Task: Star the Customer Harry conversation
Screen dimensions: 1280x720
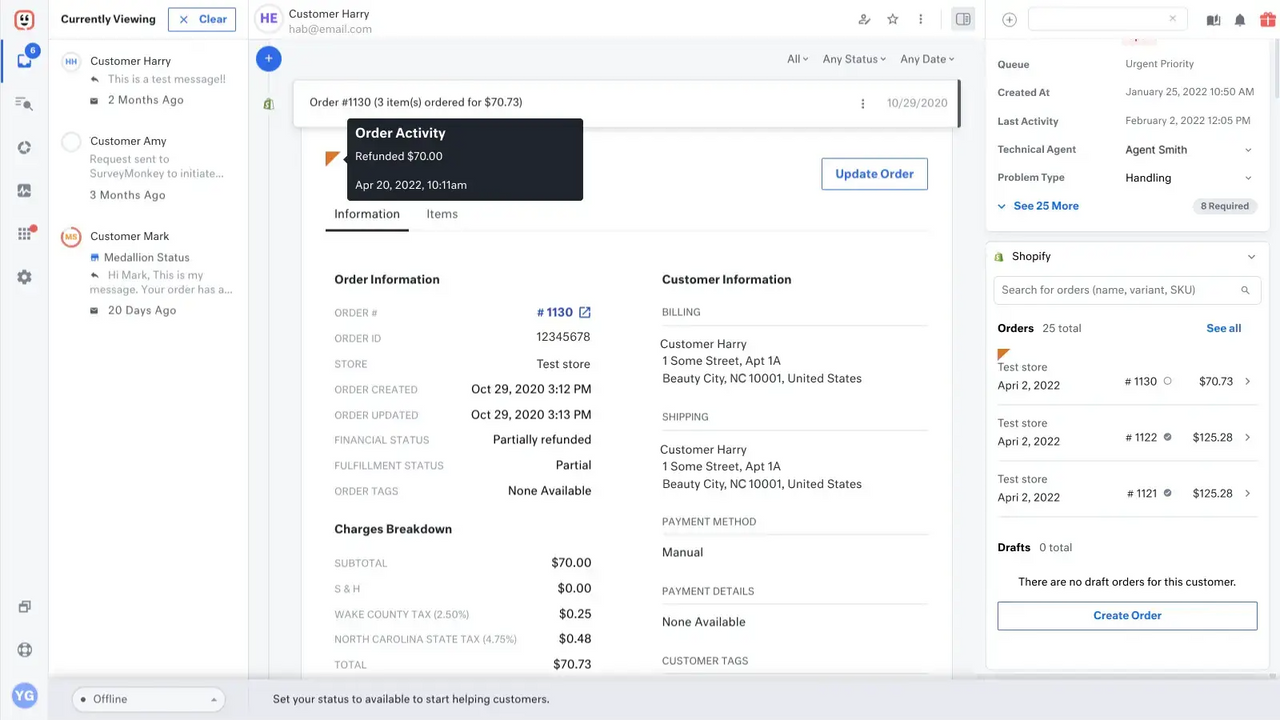Action: 892,19
